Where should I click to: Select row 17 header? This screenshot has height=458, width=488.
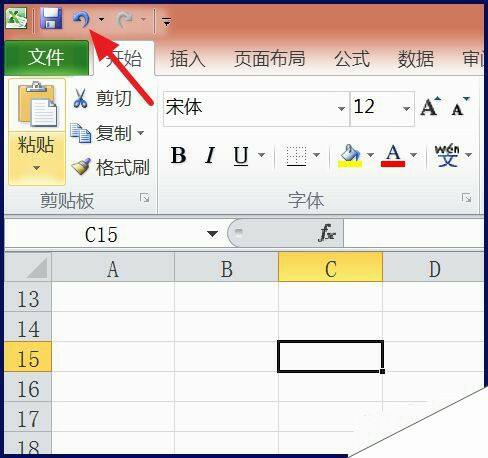28,417
